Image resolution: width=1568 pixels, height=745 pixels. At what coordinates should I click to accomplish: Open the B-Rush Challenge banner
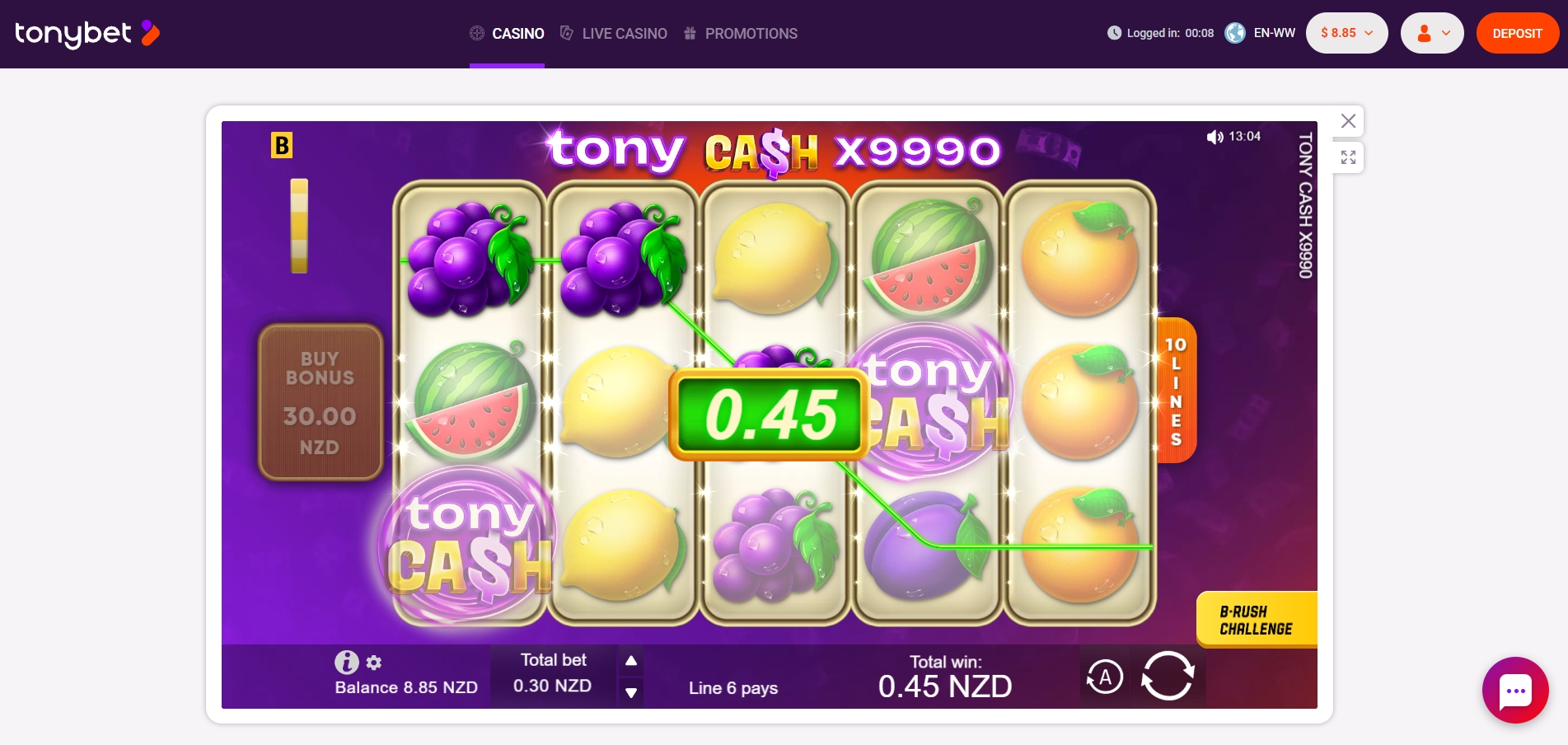pos(1257,620)
